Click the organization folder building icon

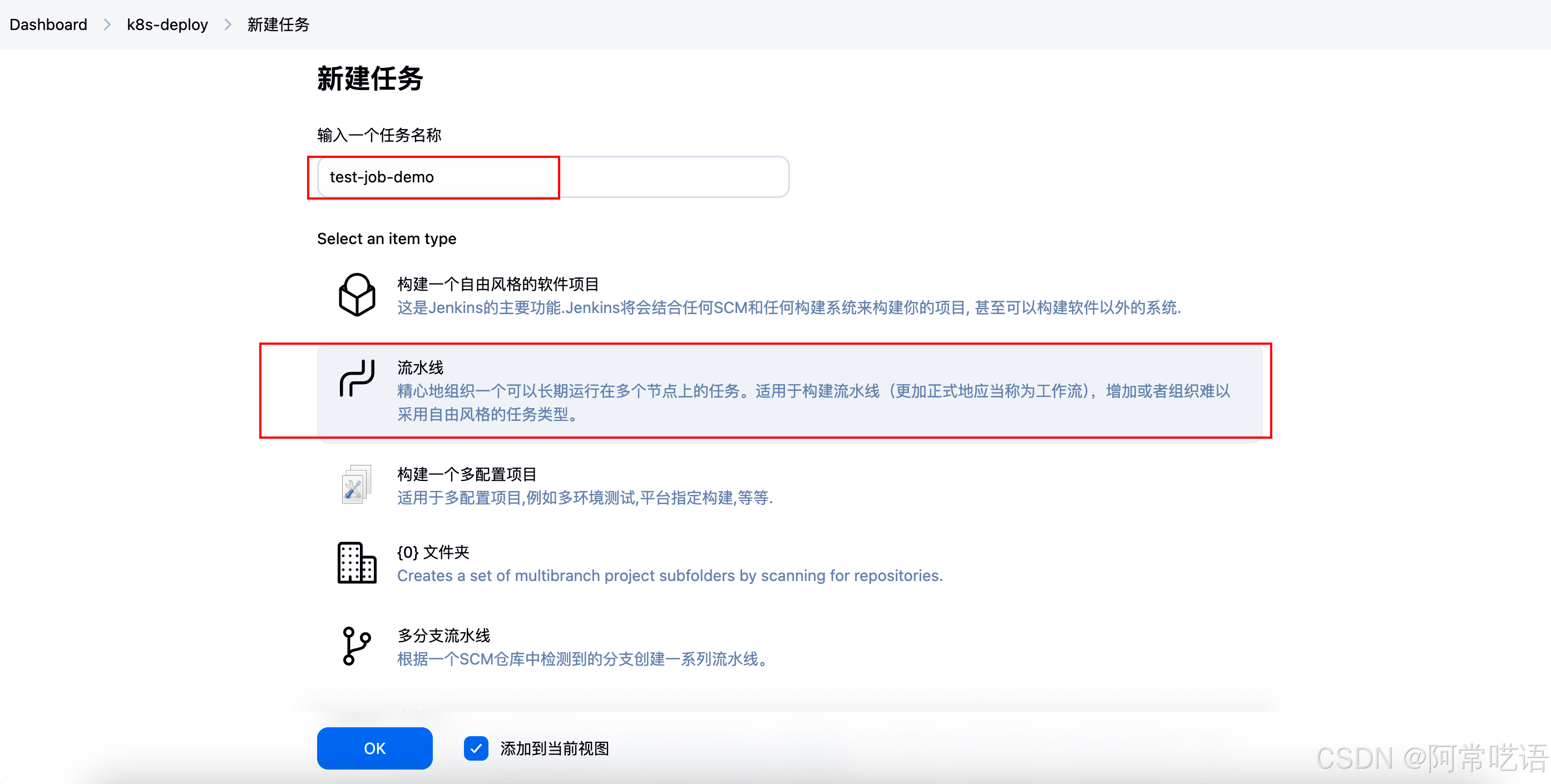[x=357, y=563]
